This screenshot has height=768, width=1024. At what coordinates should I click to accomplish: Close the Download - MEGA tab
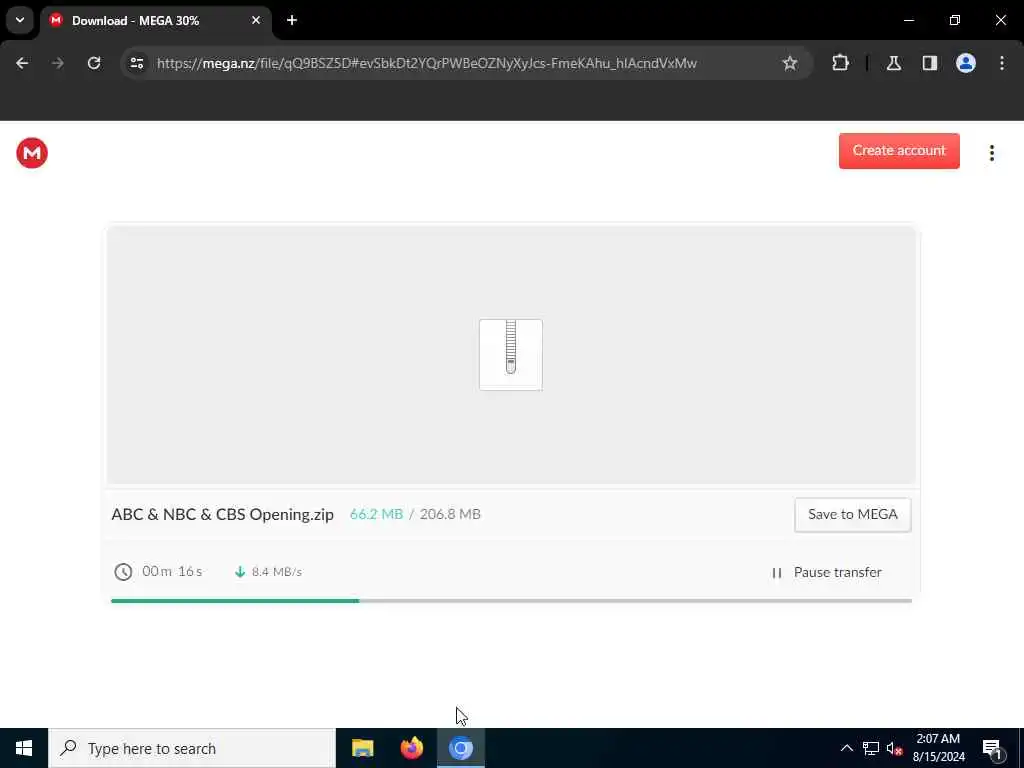point(256,20)
